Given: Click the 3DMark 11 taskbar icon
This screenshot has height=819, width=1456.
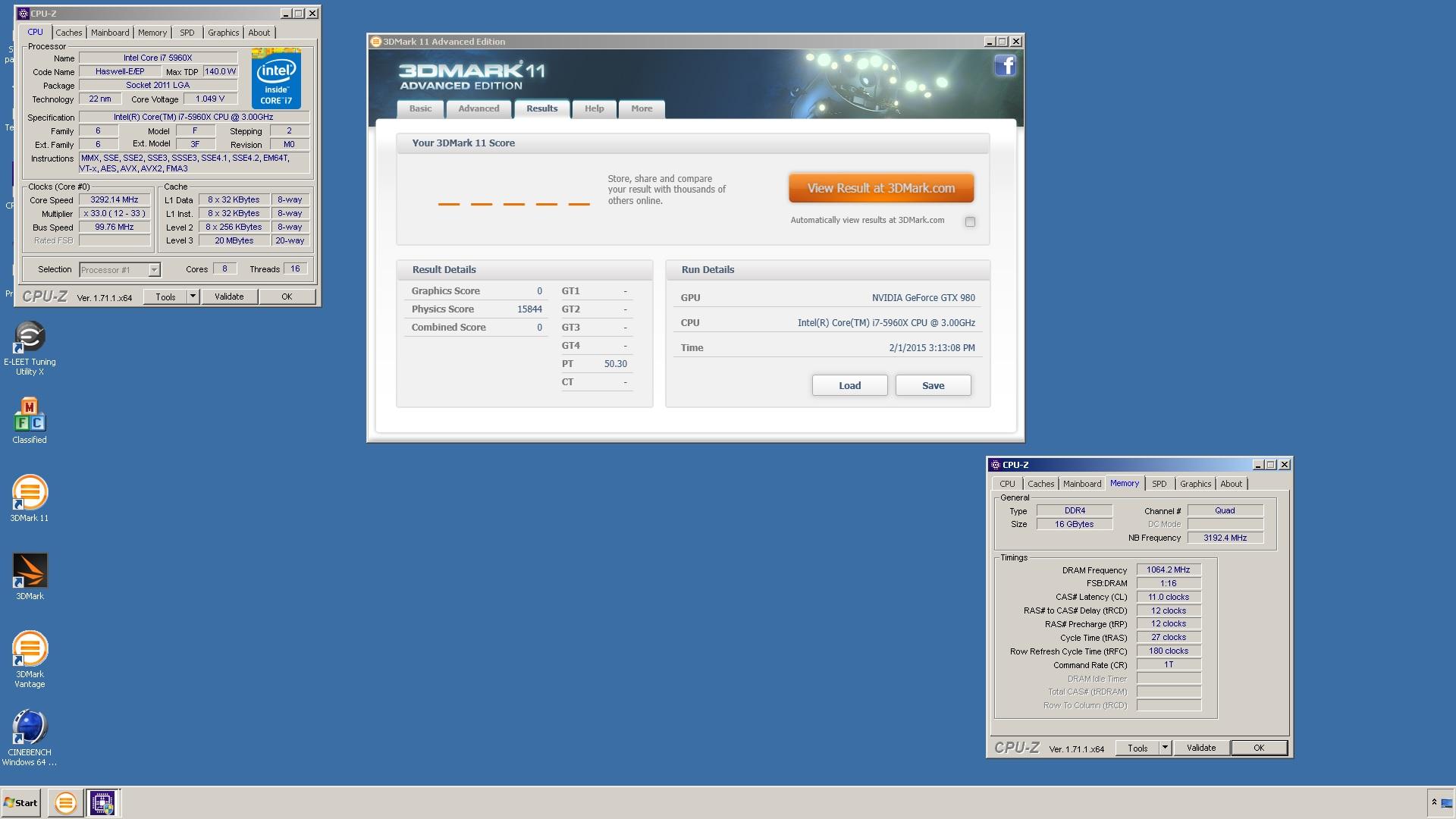Looking at the screenshot, I should coord(65,802).
